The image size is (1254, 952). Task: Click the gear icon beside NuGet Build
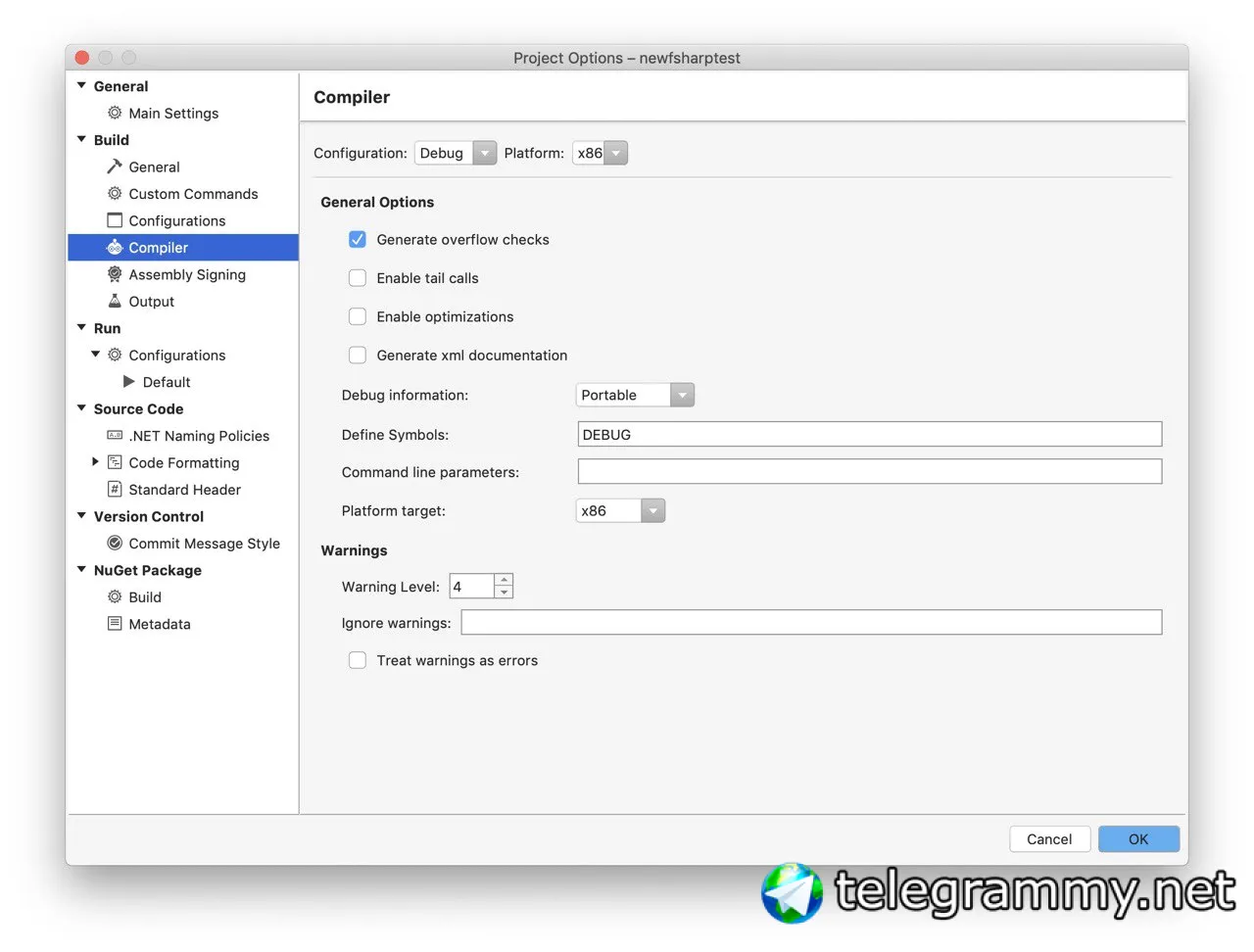pyautogui.click(x=115, y=596)
